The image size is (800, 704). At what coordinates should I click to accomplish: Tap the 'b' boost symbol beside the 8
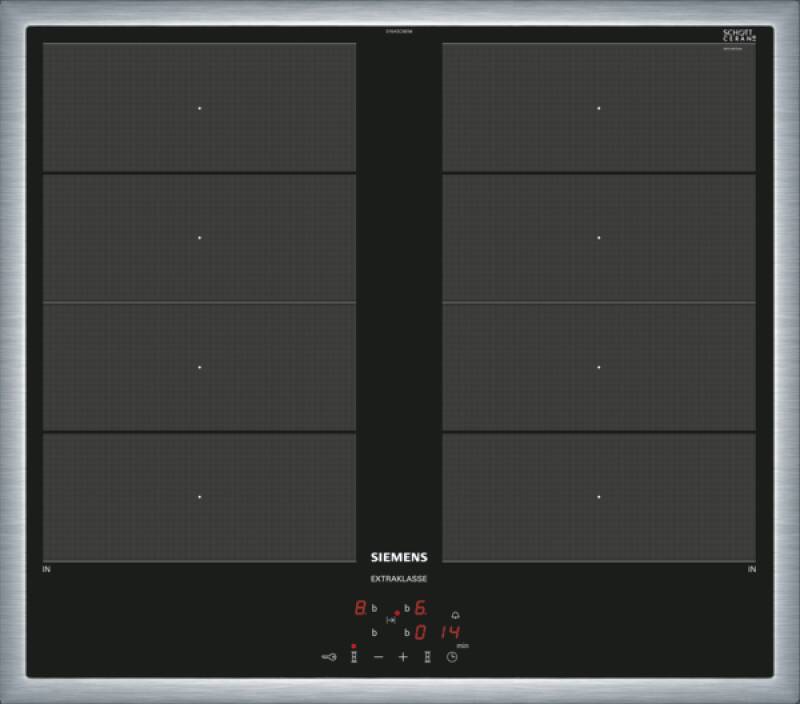coord(374,608)
